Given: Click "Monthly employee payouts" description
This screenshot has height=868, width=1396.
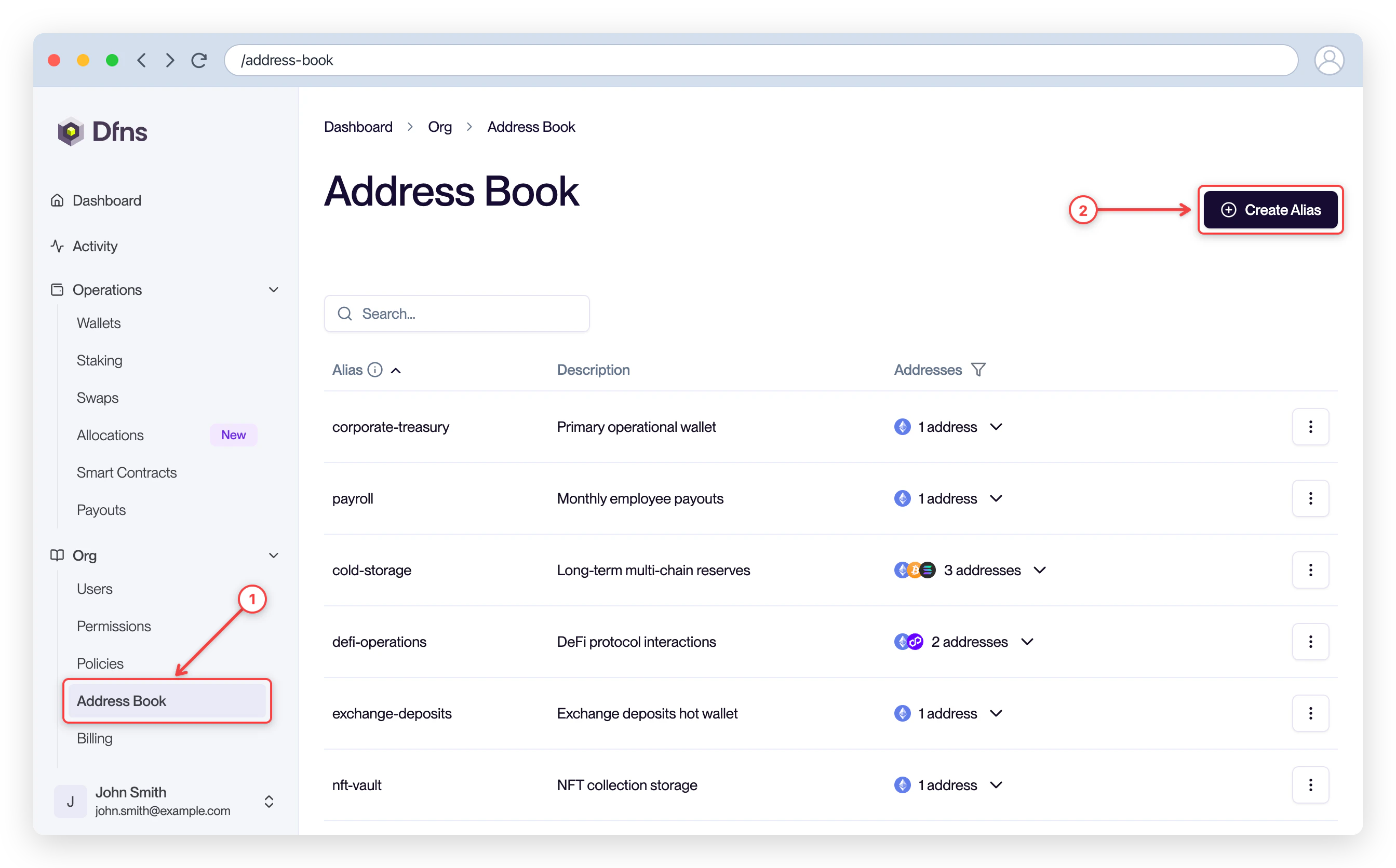Looking at the screenshot, I should click(x=640, y=498).
